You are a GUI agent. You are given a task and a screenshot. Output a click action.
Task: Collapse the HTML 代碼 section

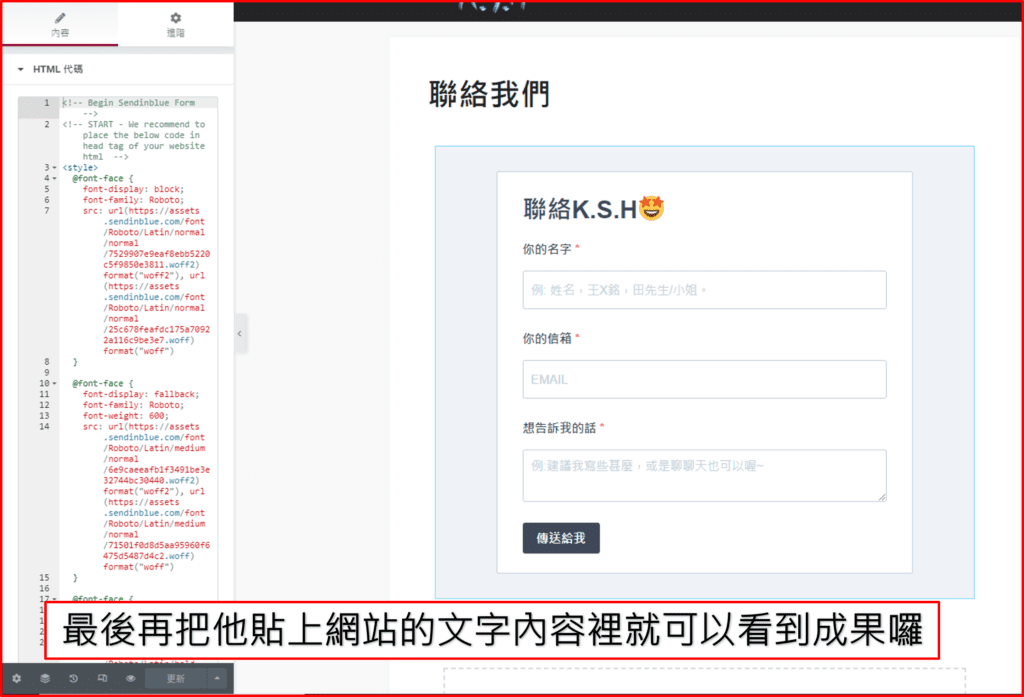[20, 70]
